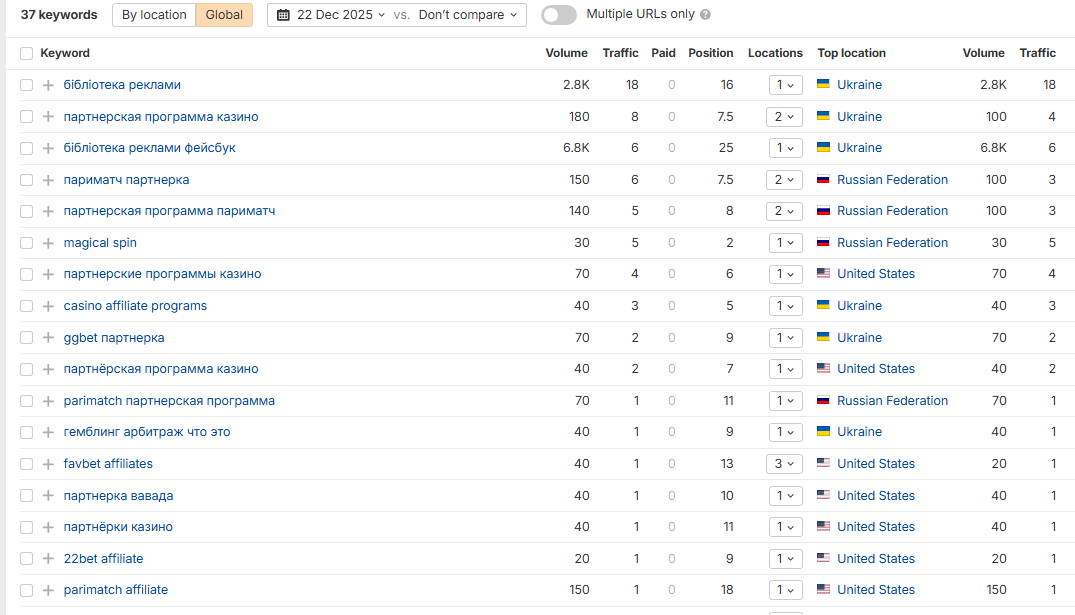
Task: Click Ukraine flag in 'casino affiliate programs' row
Action: click(x=823, y=305)
